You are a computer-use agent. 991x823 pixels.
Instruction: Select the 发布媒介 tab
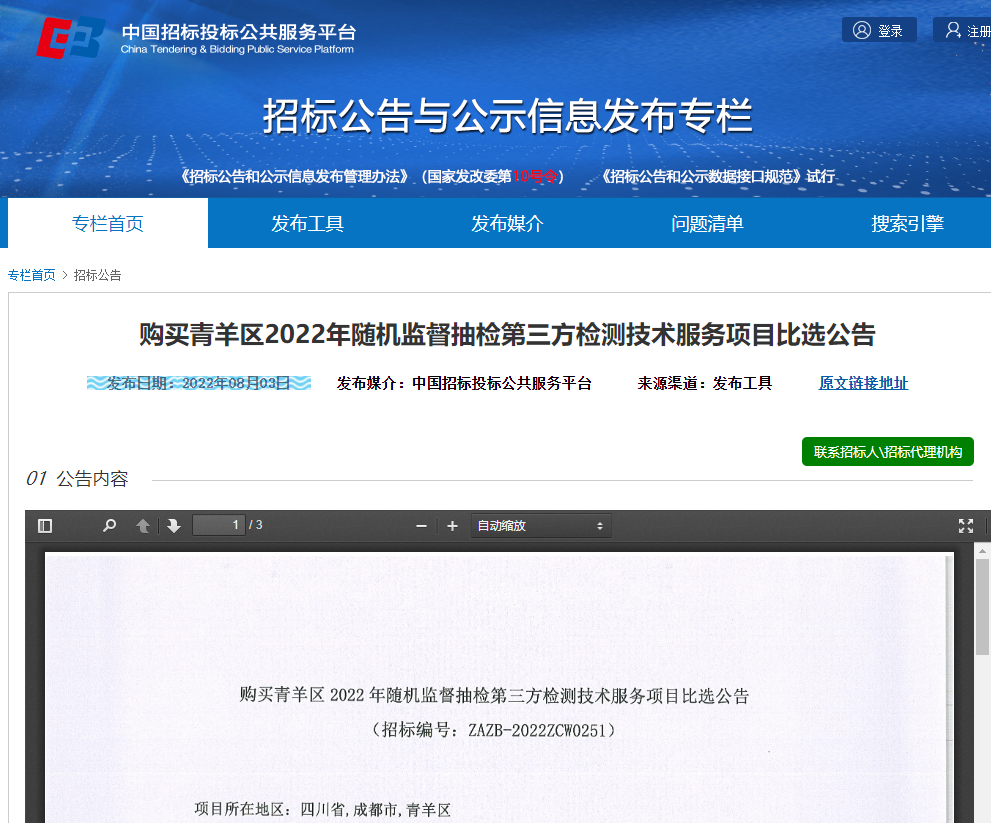(x=507, y=223)
